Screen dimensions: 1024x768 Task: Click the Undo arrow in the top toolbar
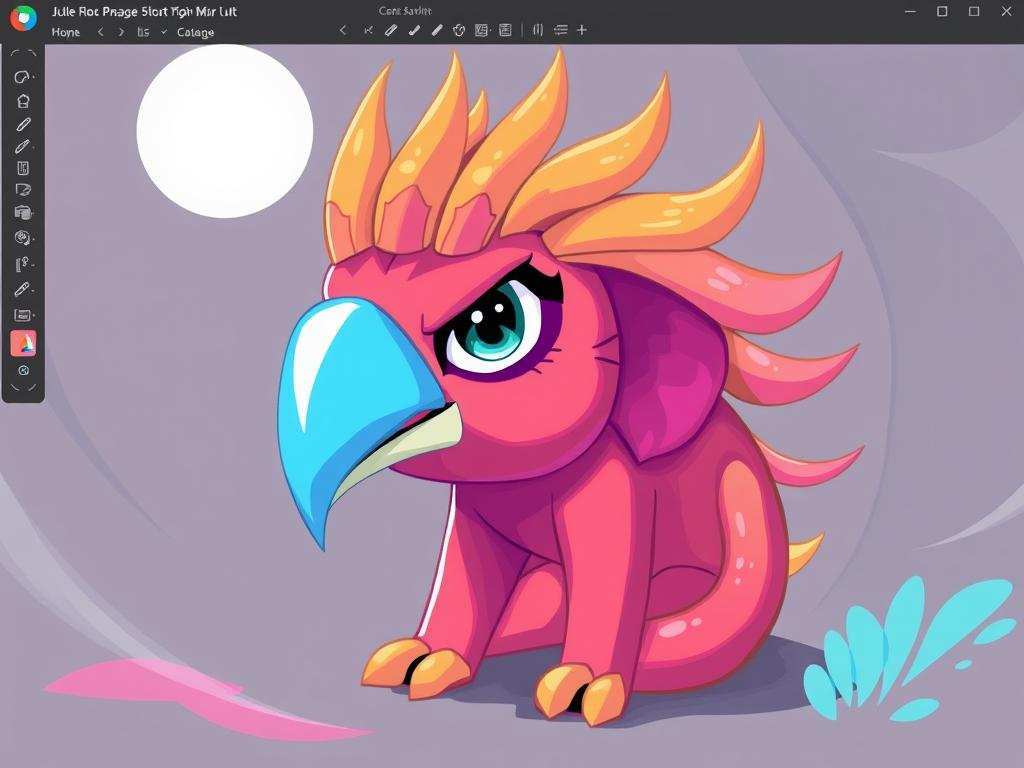345,30
